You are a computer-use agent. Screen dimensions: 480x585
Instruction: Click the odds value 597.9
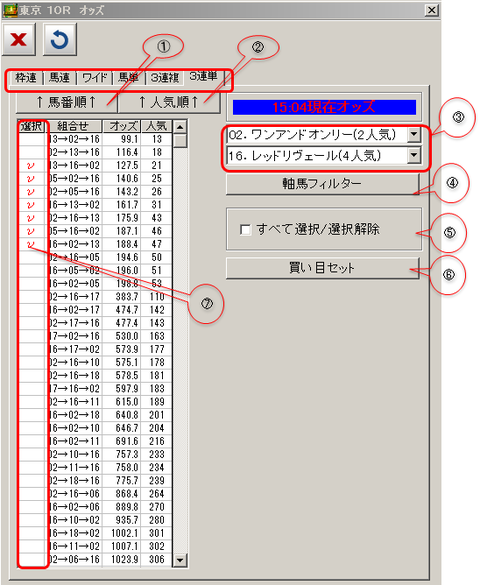pos(127,389)
